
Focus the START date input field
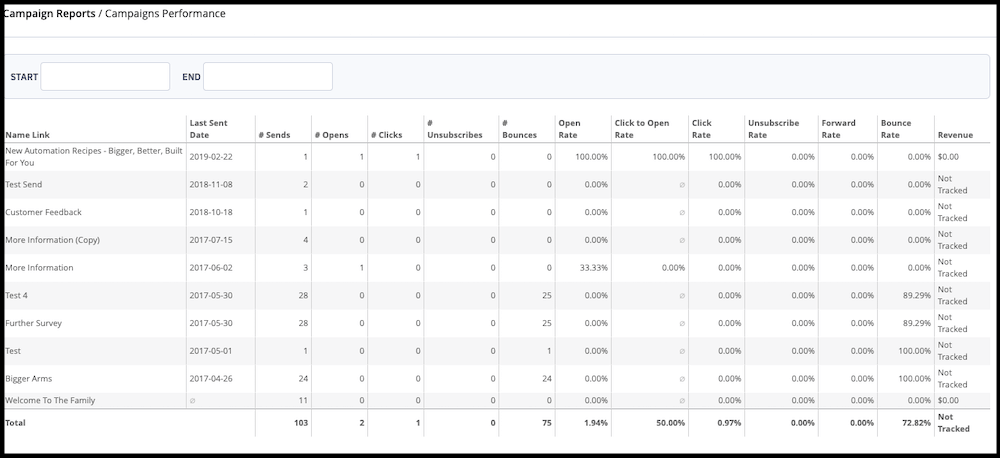pyautogui.click(x=105, y=77)
